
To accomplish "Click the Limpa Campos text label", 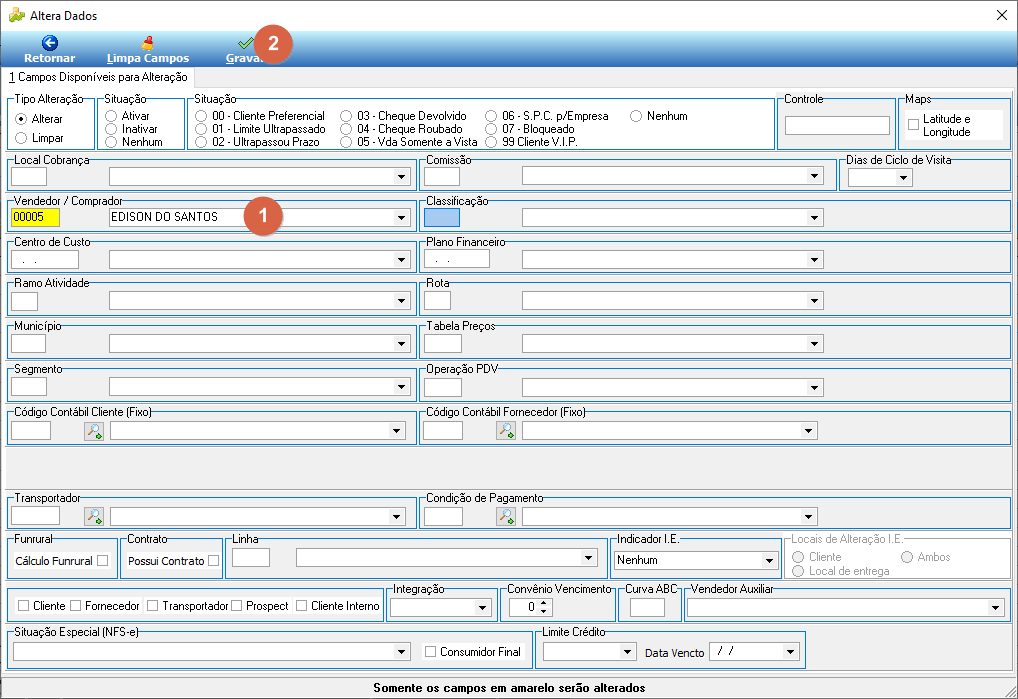I will (148, 58).
